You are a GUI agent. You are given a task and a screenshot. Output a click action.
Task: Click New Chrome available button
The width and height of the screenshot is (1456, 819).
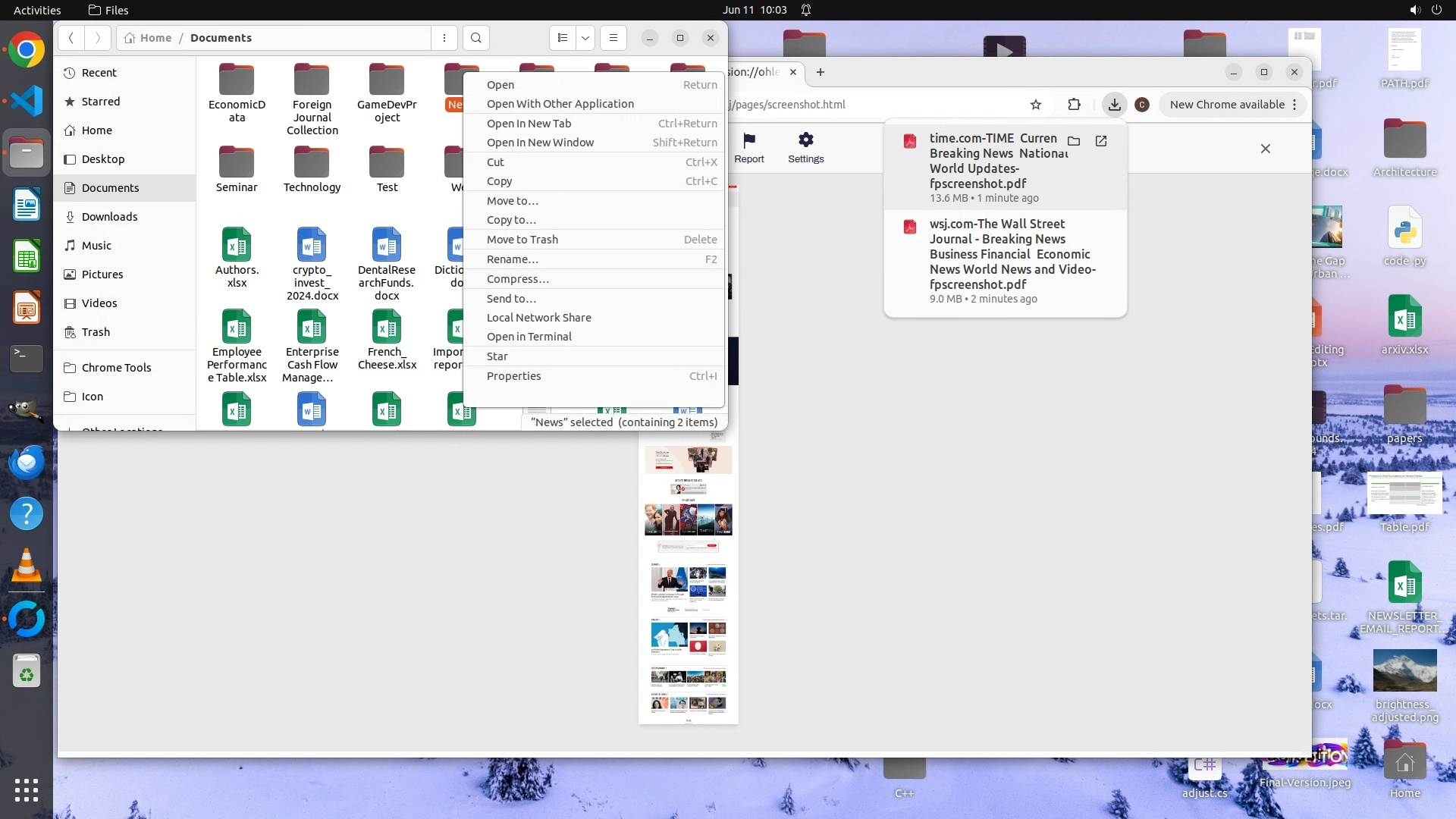[1226, 105]
